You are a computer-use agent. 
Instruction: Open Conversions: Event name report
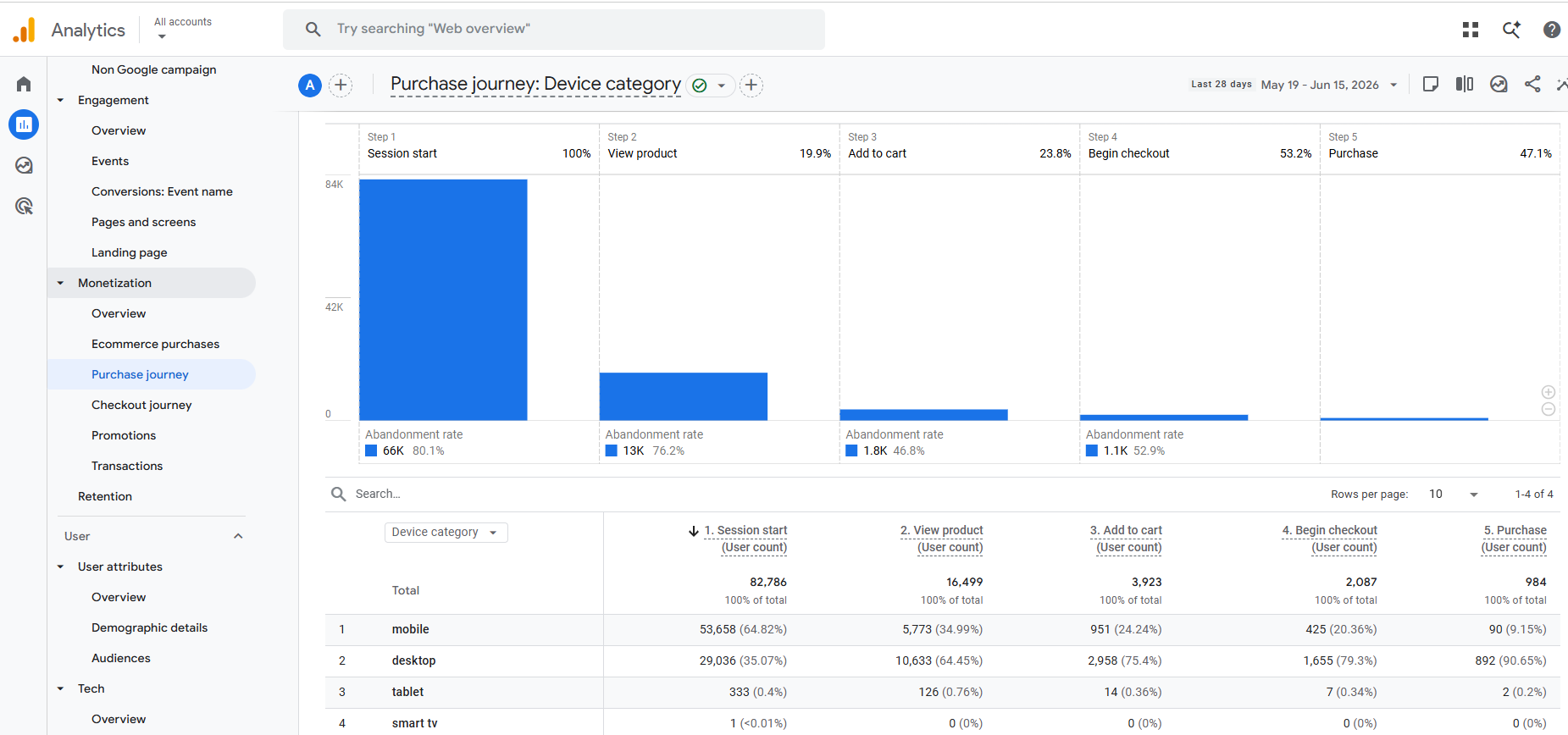162,191
